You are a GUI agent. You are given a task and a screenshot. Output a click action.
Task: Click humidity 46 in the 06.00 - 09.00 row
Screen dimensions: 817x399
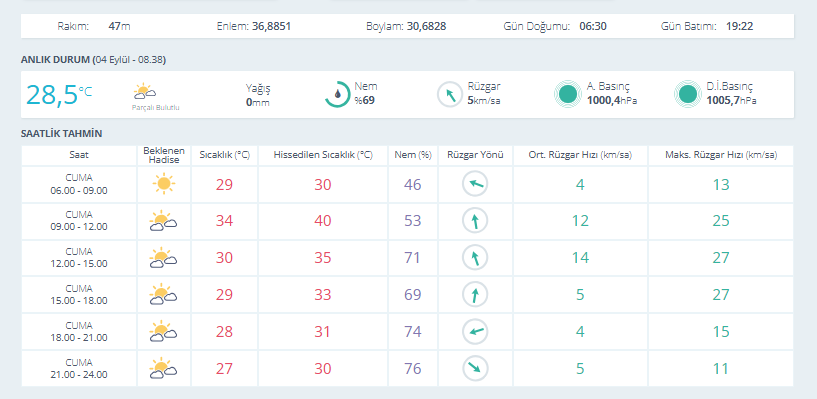(x=413, y=184)
